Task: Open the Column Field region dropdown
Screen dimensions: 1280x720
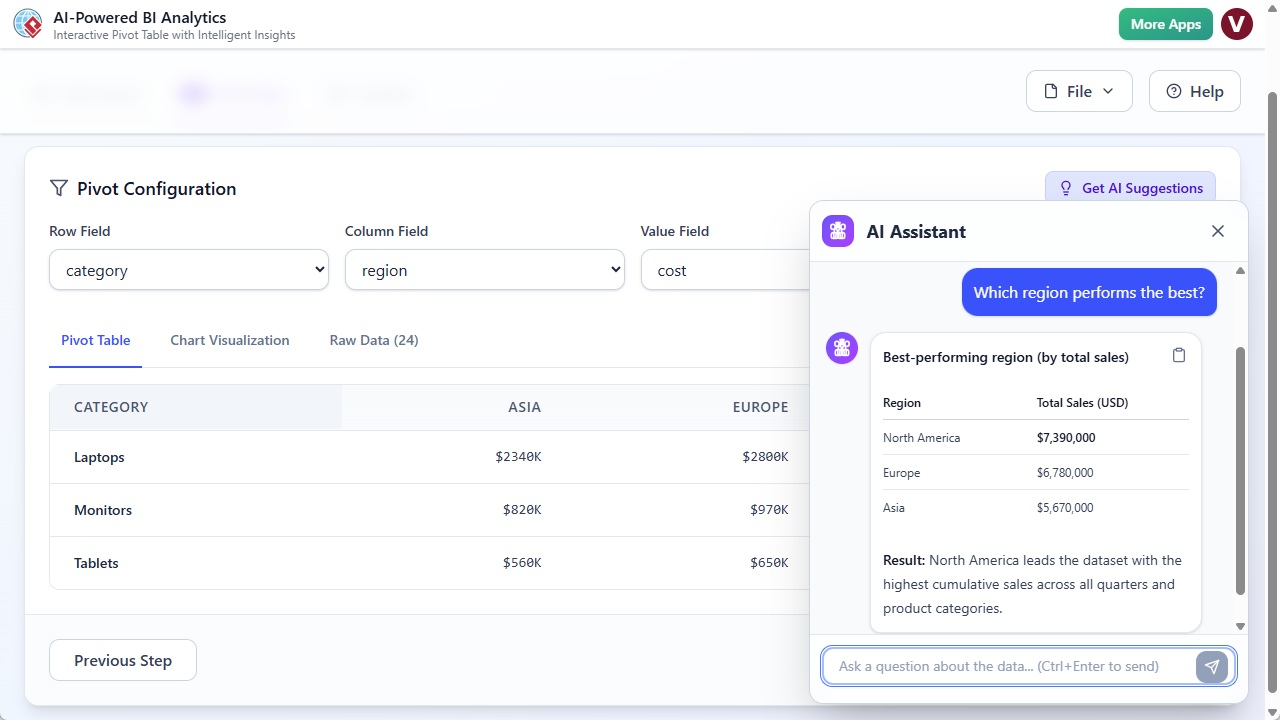Action: [484, 269]
